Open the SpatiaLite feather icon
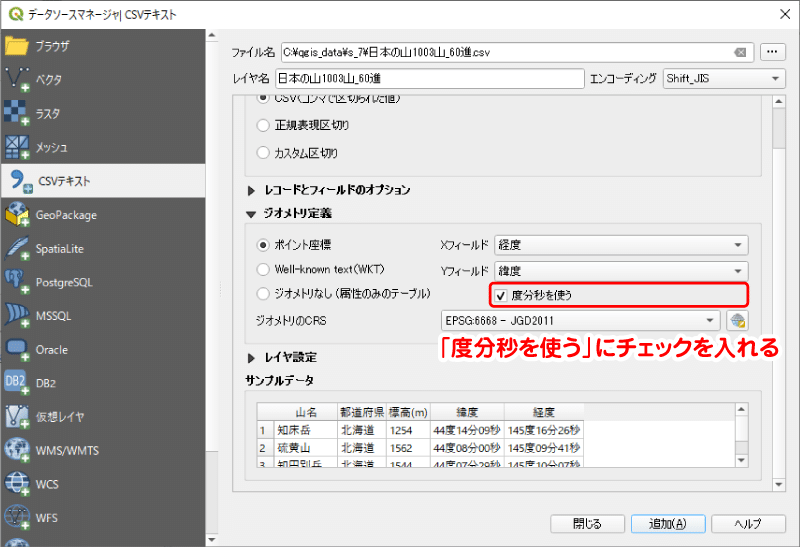The image size is (800, 547). [16, 248]
